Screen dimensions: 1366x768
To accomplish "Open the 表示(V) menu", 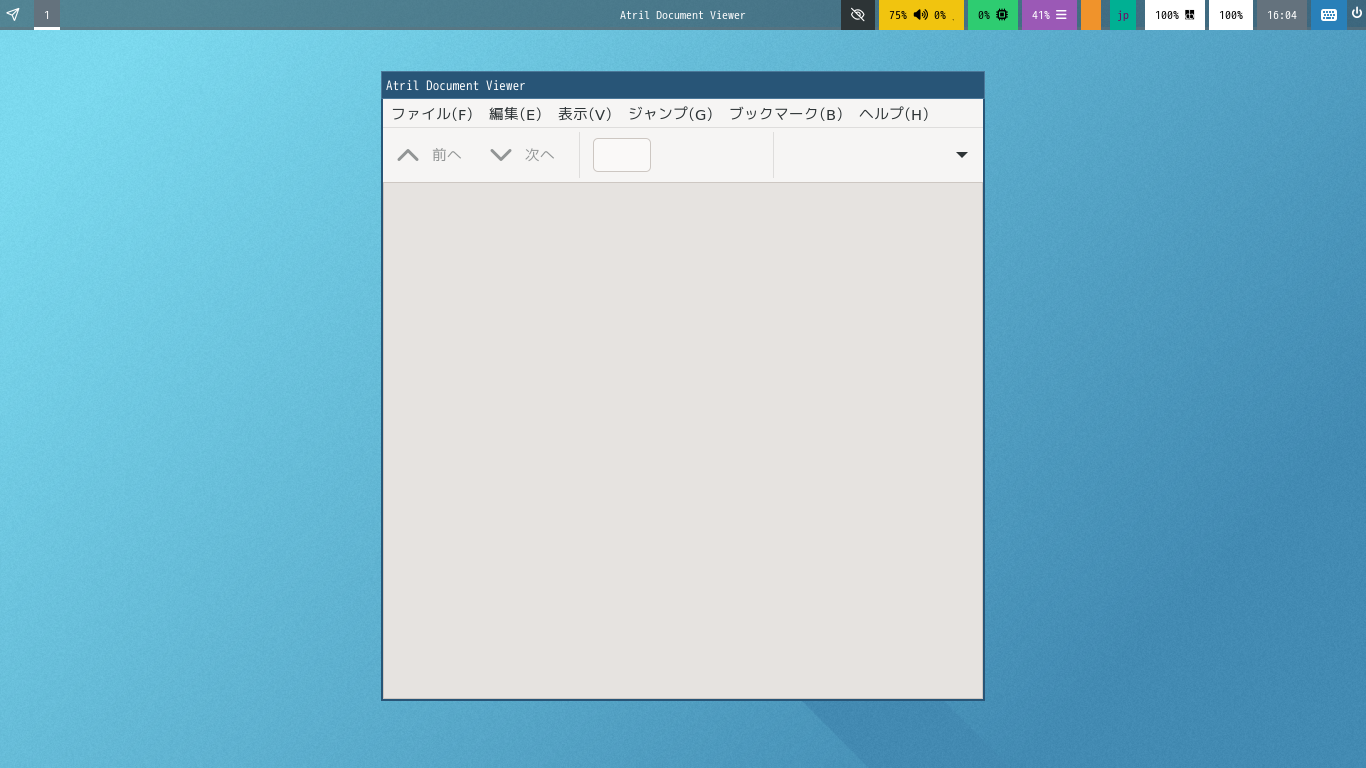I will click(585, 114).
